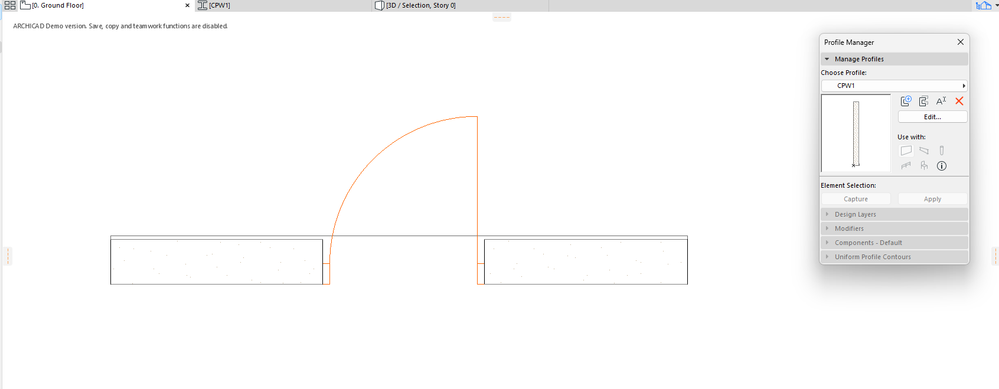Click the Edit... button
The width and height of the screenshot is (999, 389).
(932, 117)
